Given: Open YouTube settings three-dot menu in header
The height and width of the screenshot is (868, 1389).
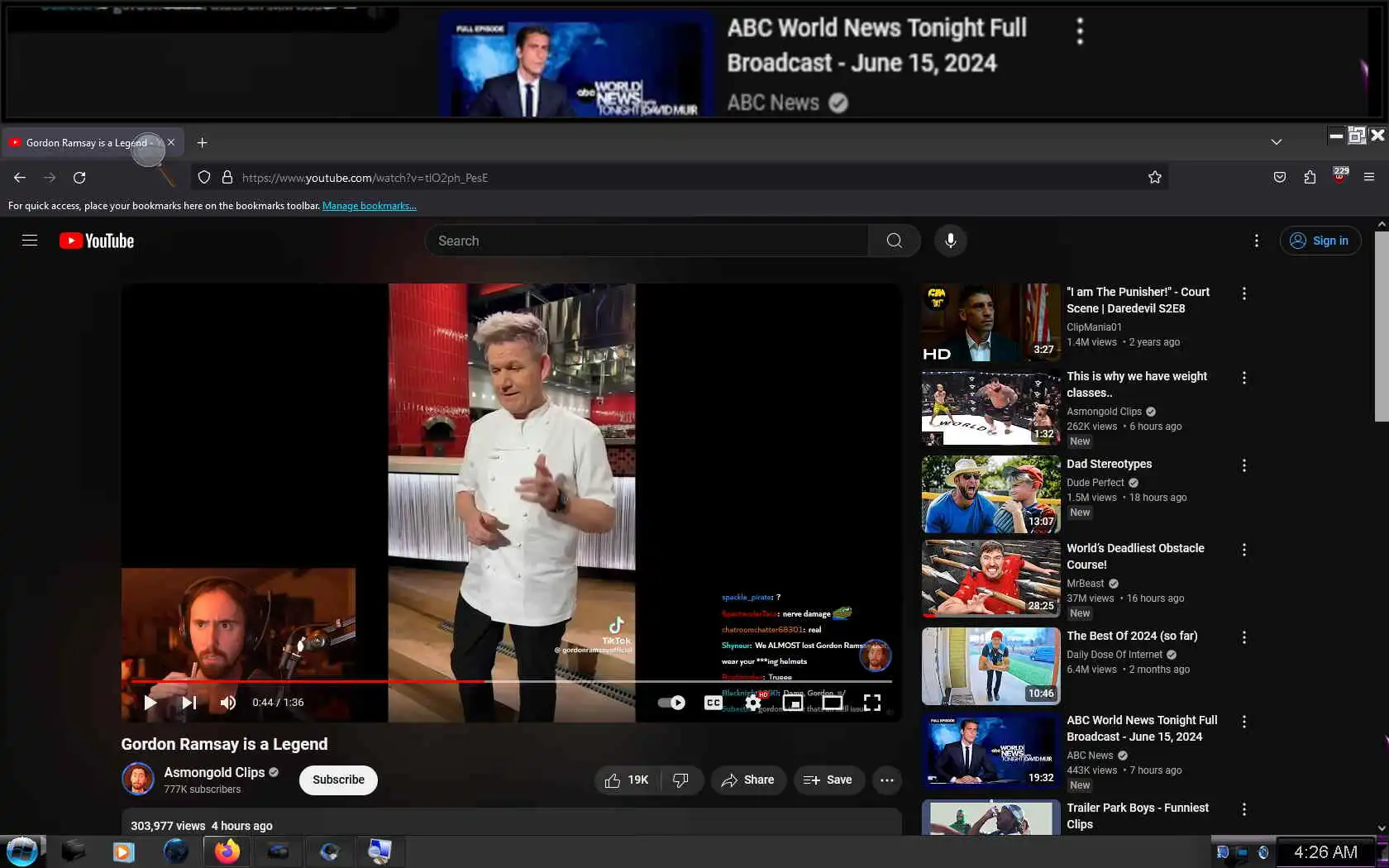Looking at the screenshot, I should (x=1257, y=241).
